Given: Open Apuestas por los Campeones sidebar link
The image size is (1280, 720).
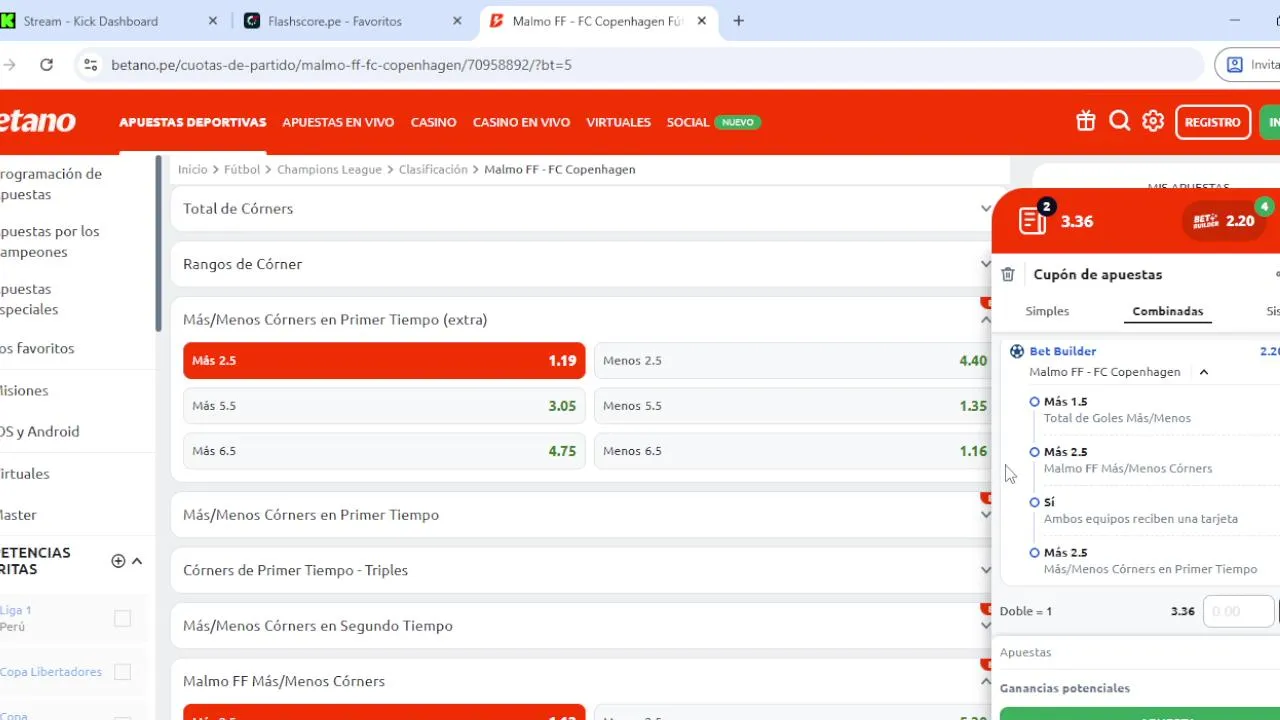Looking at the screenshot, I should coord(50,241).
